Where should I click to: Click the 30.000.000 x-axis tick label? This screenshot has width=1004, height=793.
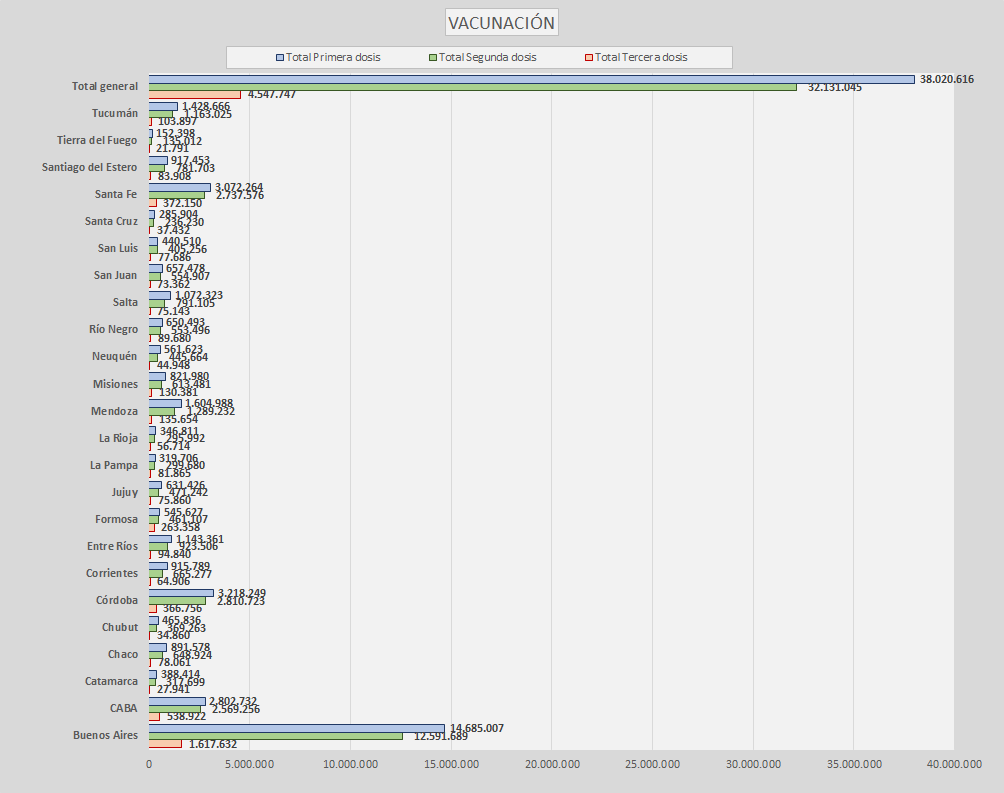click(753, 764)
